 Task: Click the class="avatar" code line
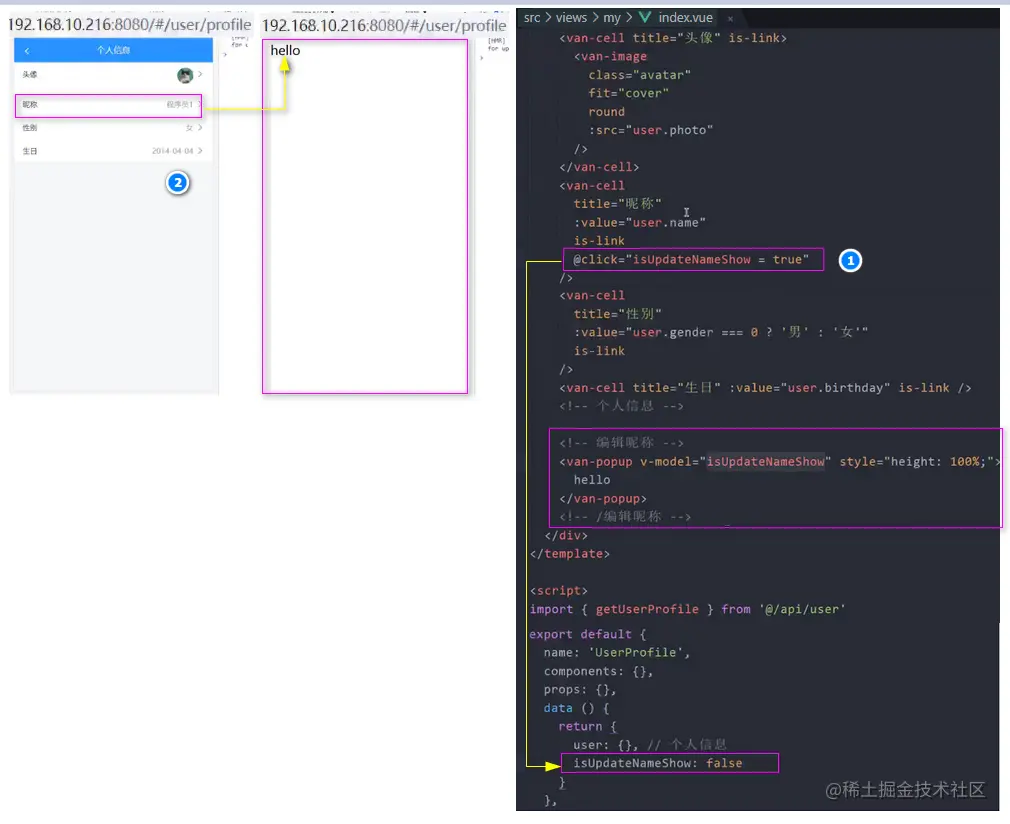point(639,75)
